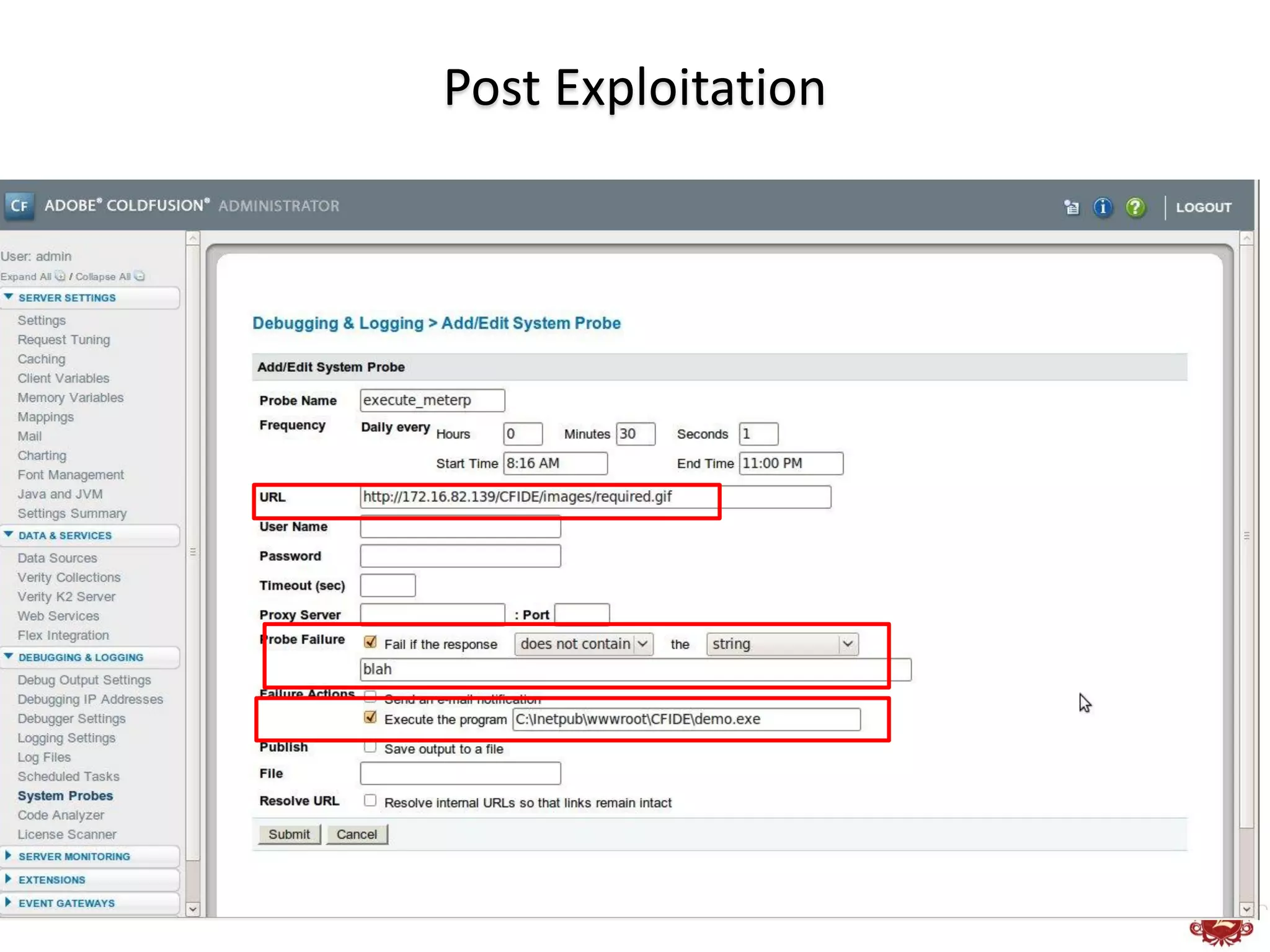Open Data Sources page
This screenshot has height=952, width=1270.
57,558
